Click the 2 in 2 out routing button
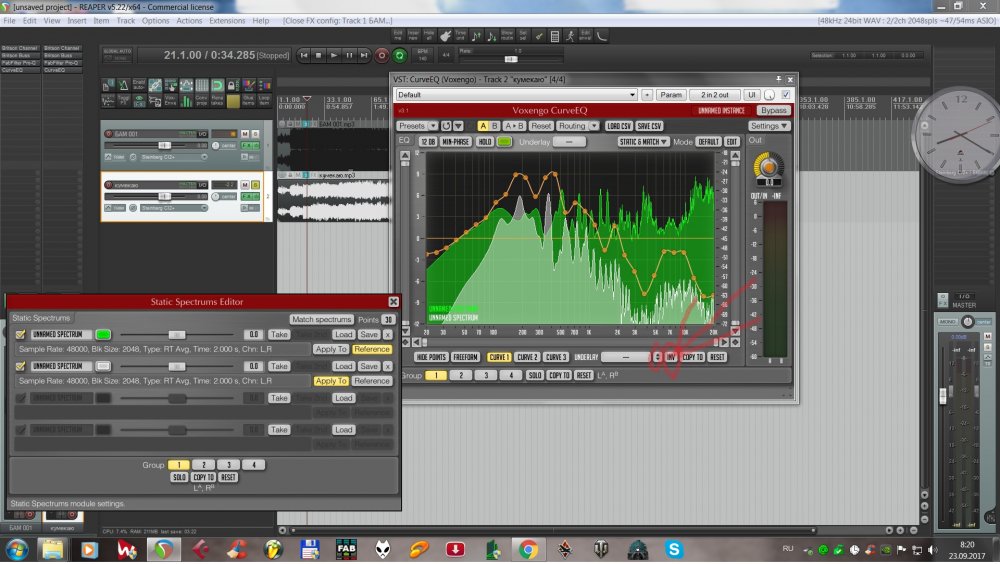 [714, 95]
